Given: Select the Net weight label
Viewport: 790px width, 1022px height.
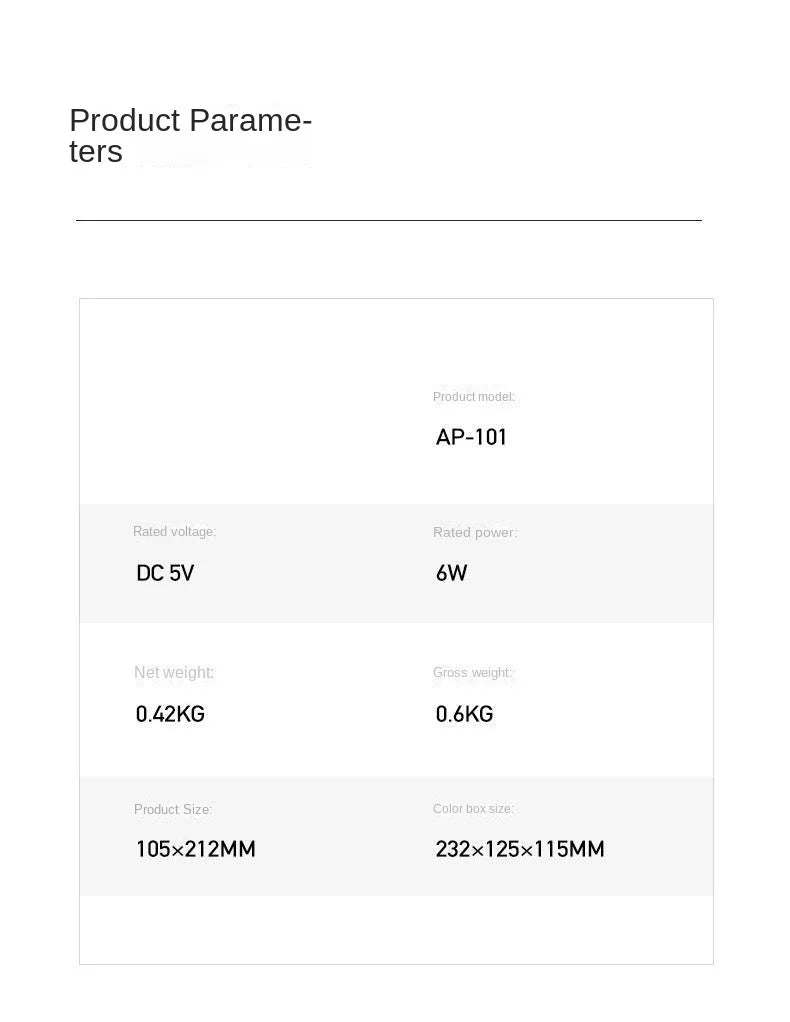Looking at the screenshot, I should [x=174, y=672].
